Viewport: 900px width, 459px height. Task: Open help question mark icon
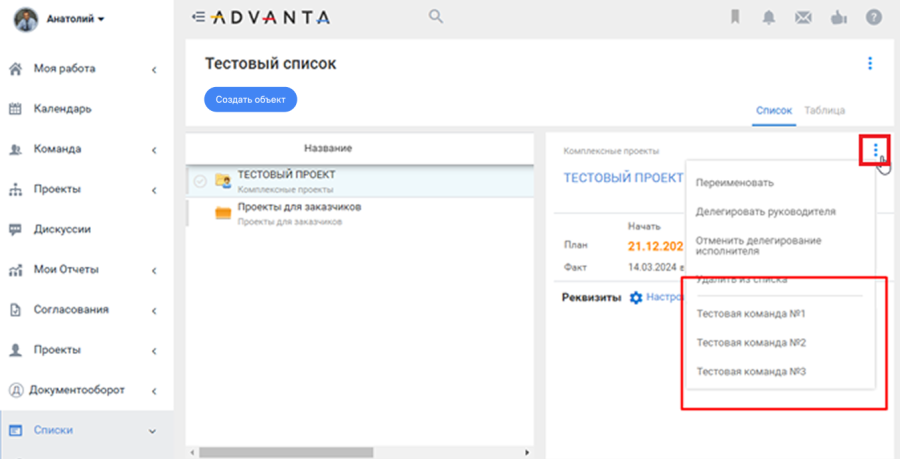tap(874, 18)
